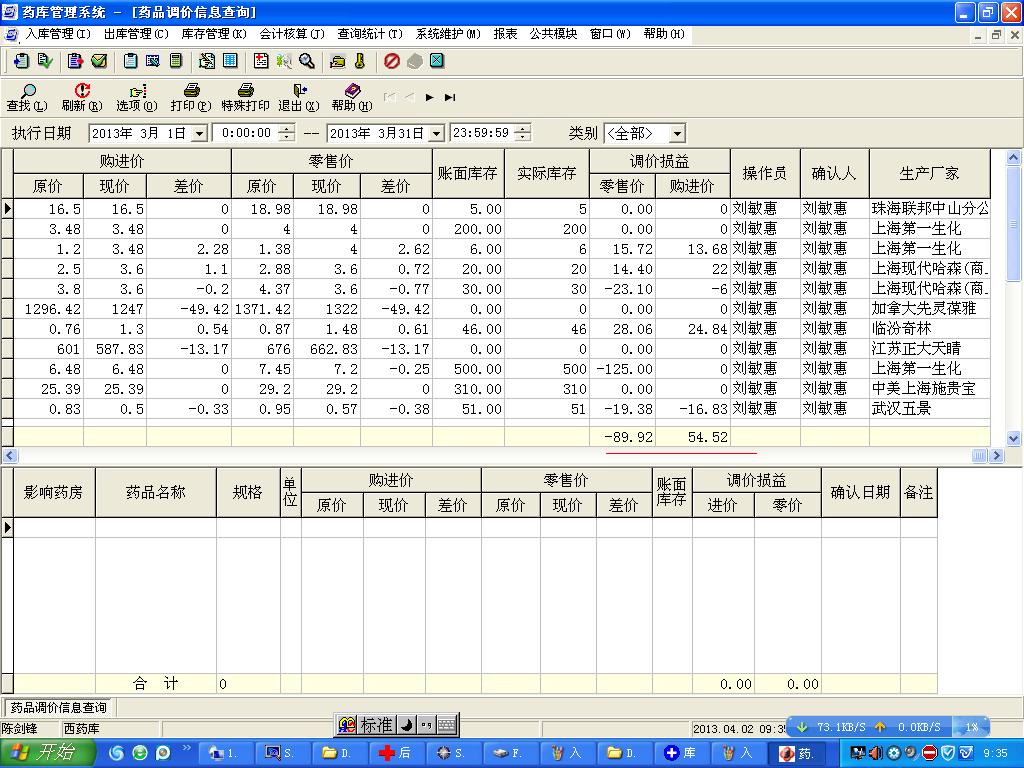Open the 类别 <全部> category dropdown

(x=677, y=134)
